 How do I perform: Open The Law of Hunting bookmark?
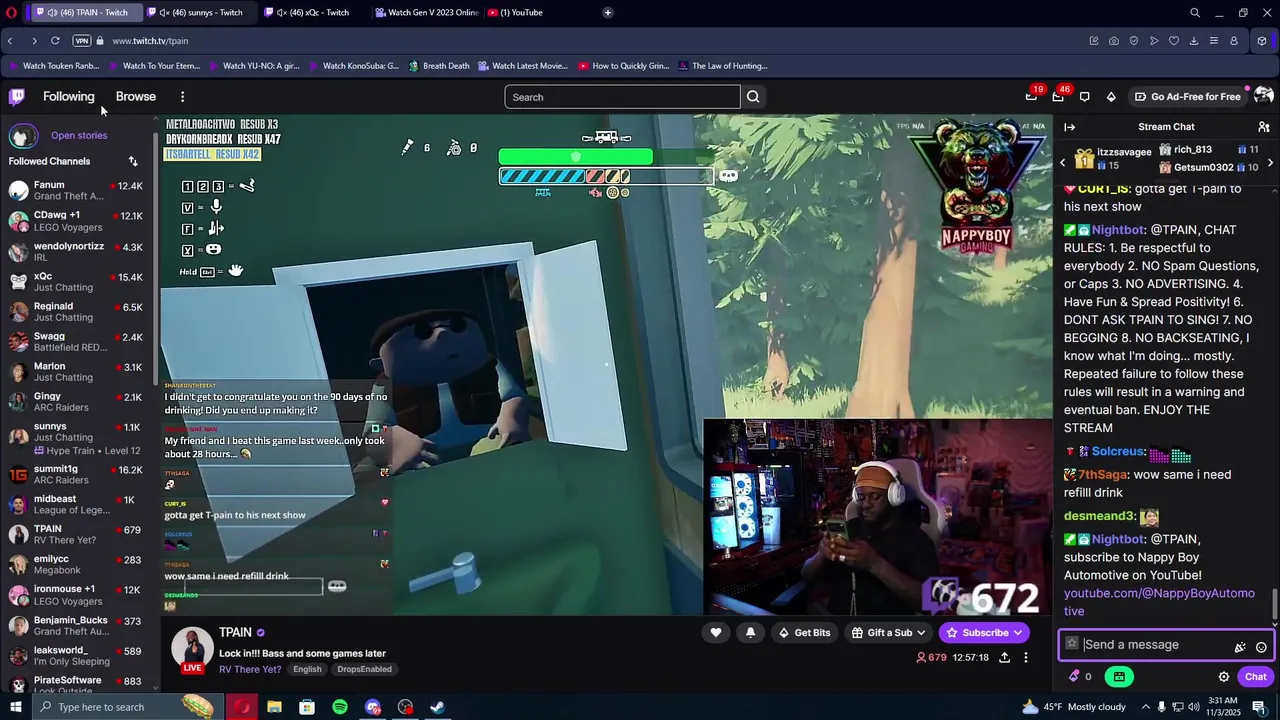[x=722, y=66]
